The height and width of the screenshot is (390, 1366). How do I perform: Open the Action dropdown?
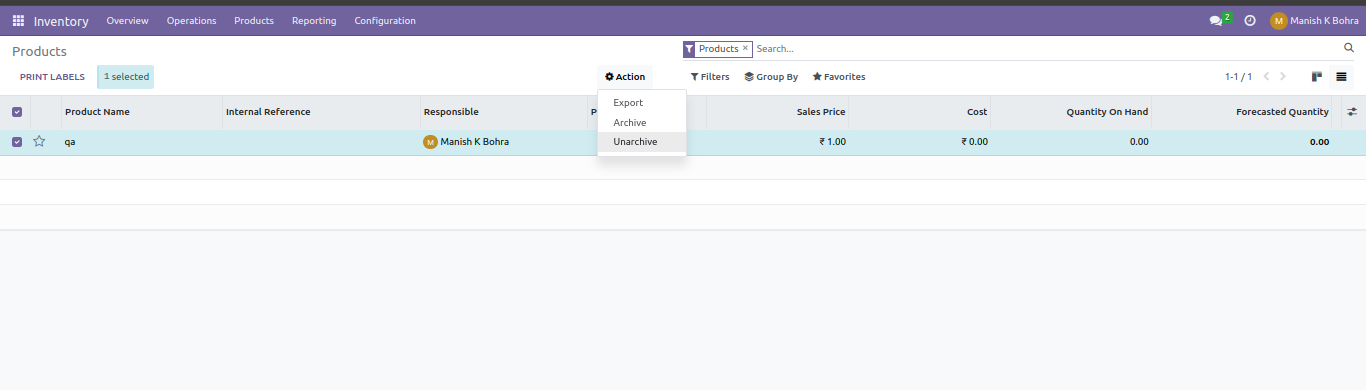625,77
